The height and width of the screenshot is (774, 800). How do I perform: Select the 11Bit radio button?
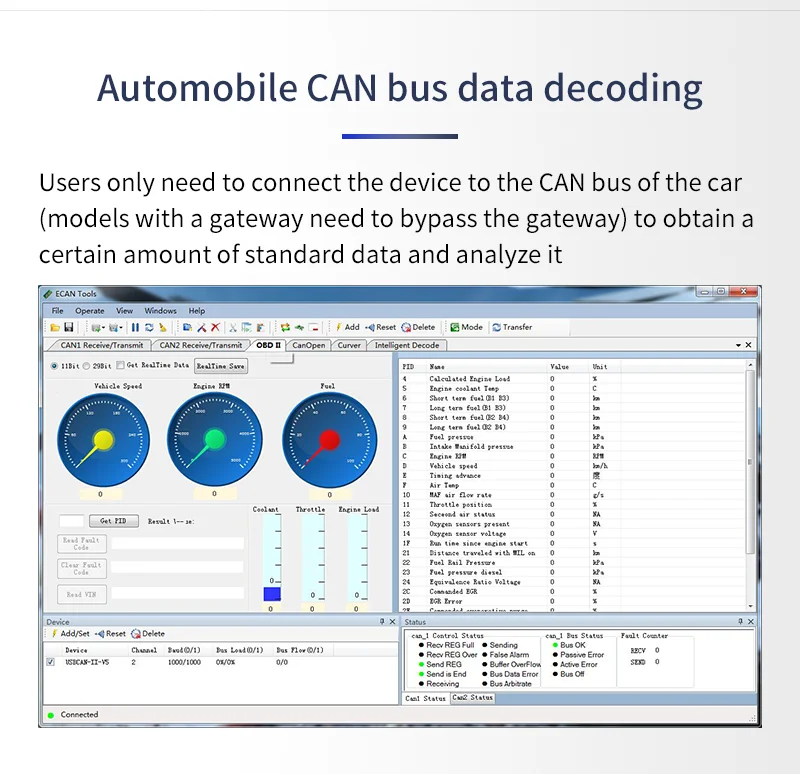coord(54,366)
